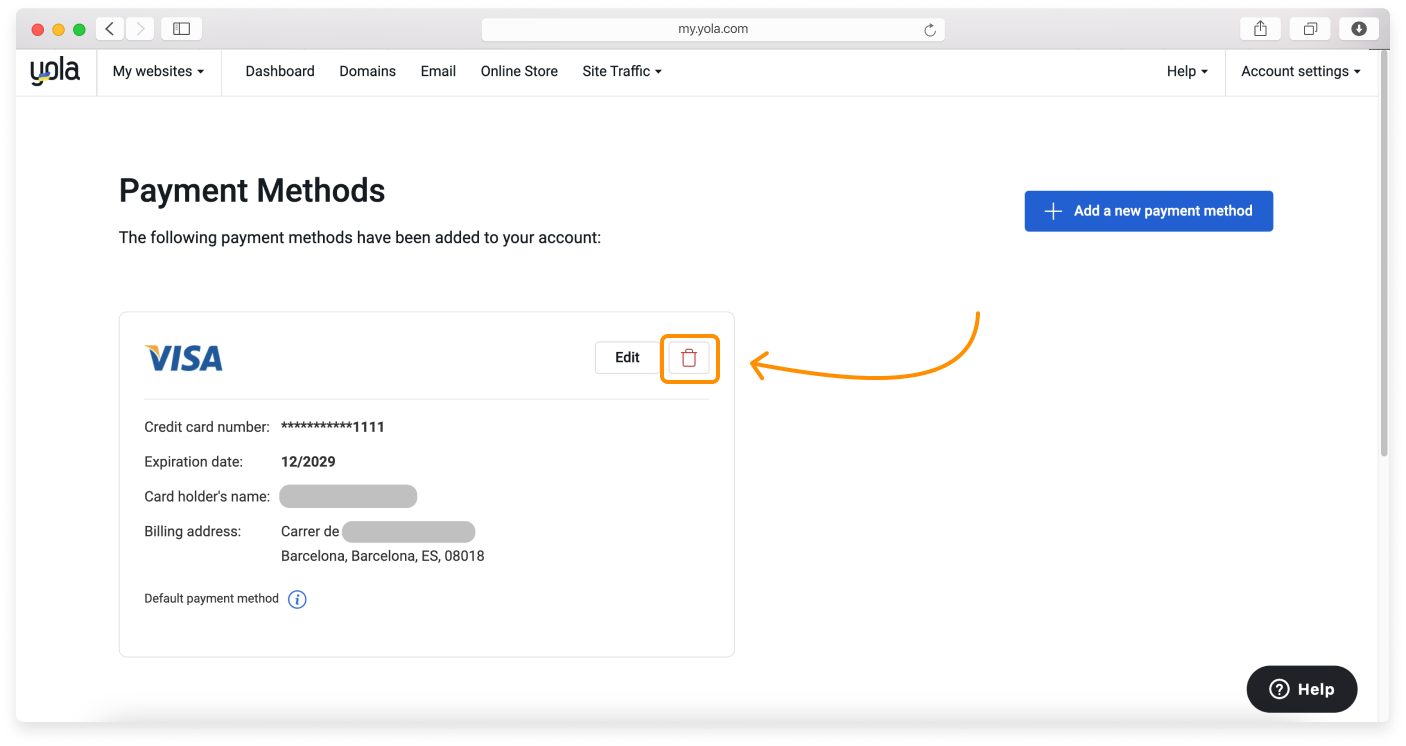
Task: Click the info icon beside Default payment method
Action: coord(297,599)
